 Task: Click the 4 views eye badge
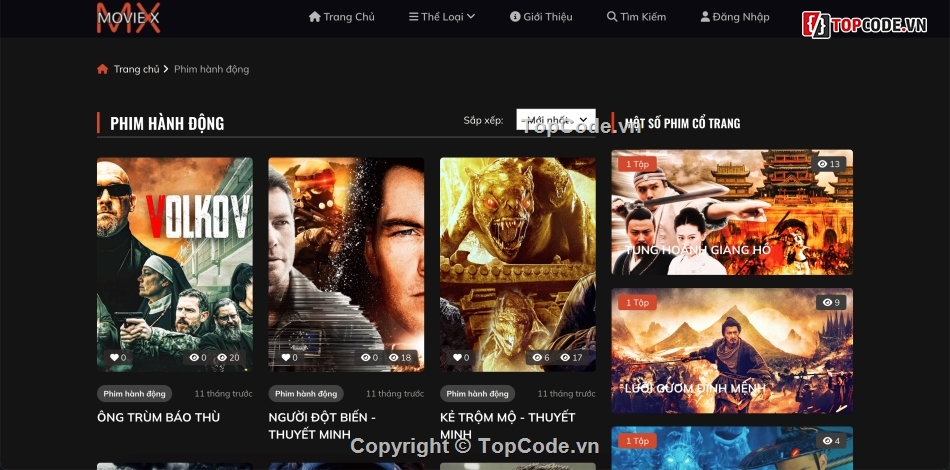click(x=831, y=441)
